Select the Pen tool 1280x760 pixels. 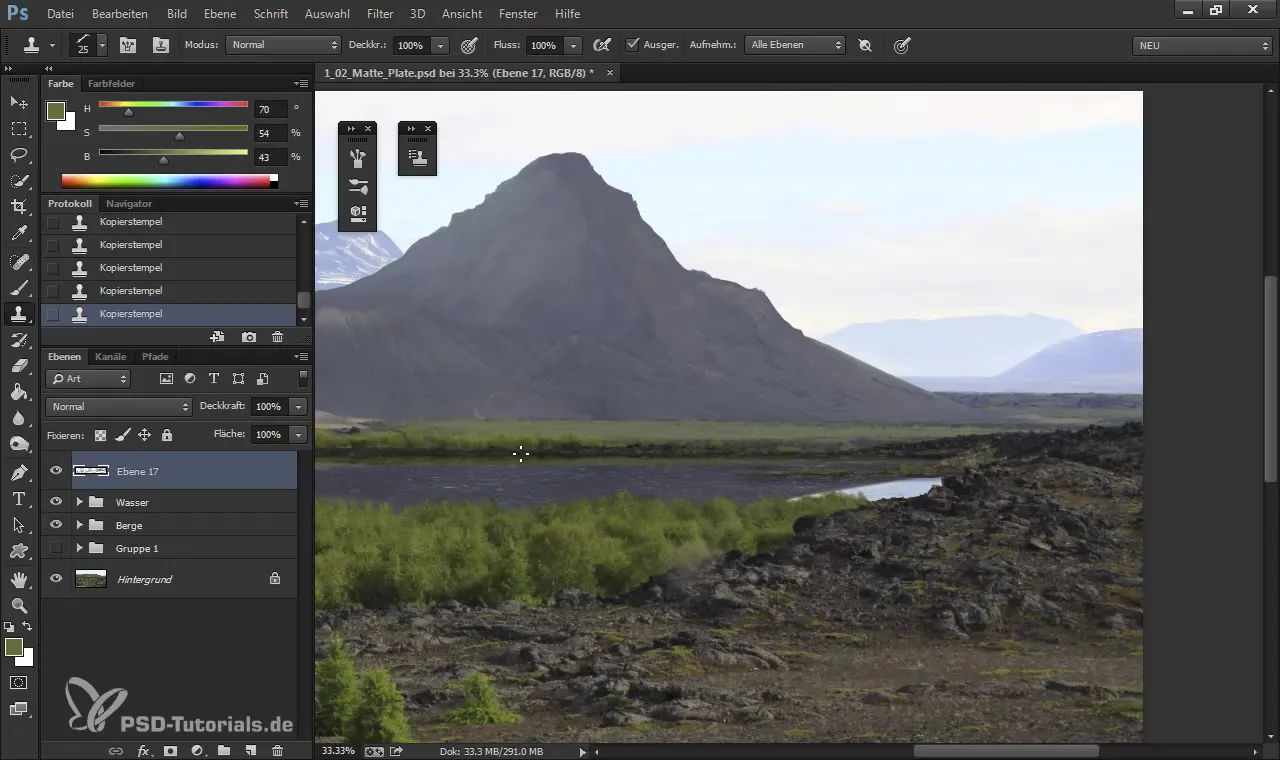[19, 472]
